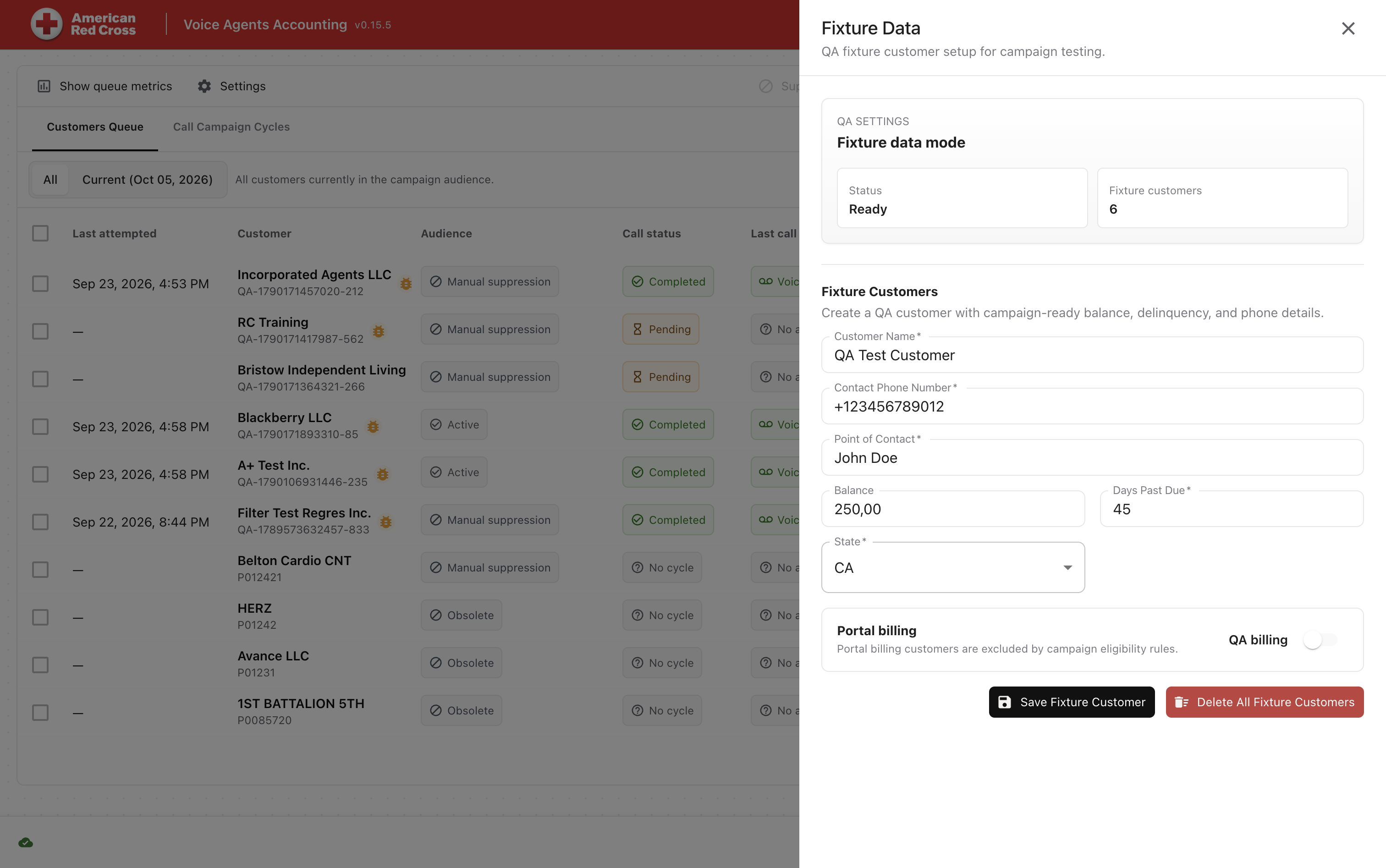This screenshot has width=1386, height=868.
Task: Click the bug icon beside Incorporated Agents LLC
Action: 406,284
